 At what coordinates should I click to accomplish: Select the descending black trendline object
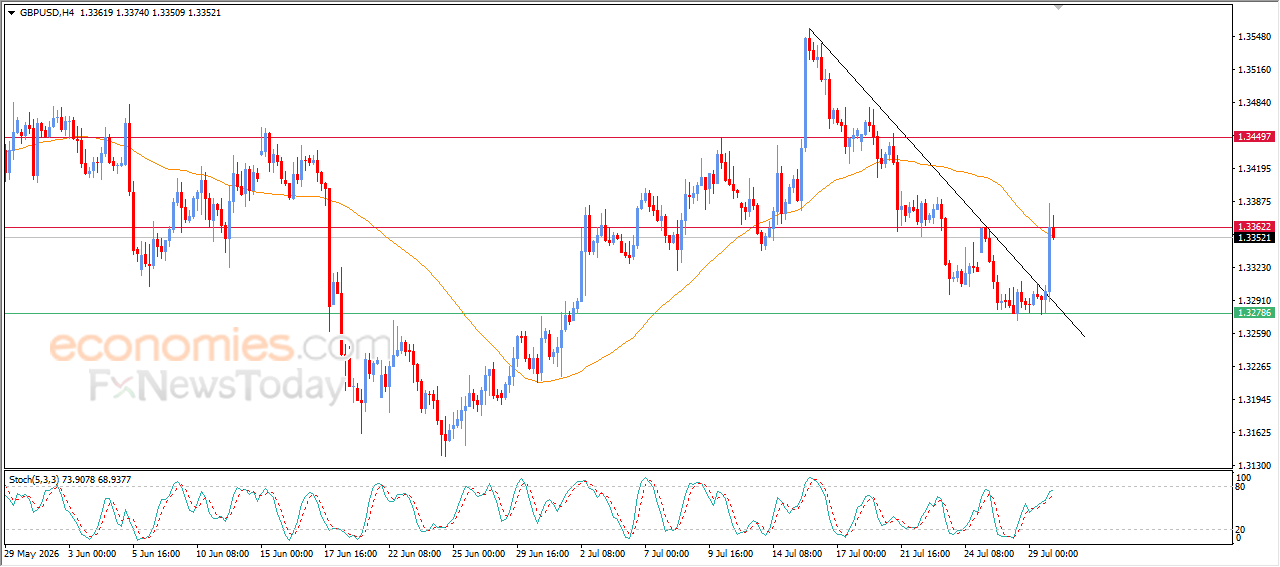point(946,182)
